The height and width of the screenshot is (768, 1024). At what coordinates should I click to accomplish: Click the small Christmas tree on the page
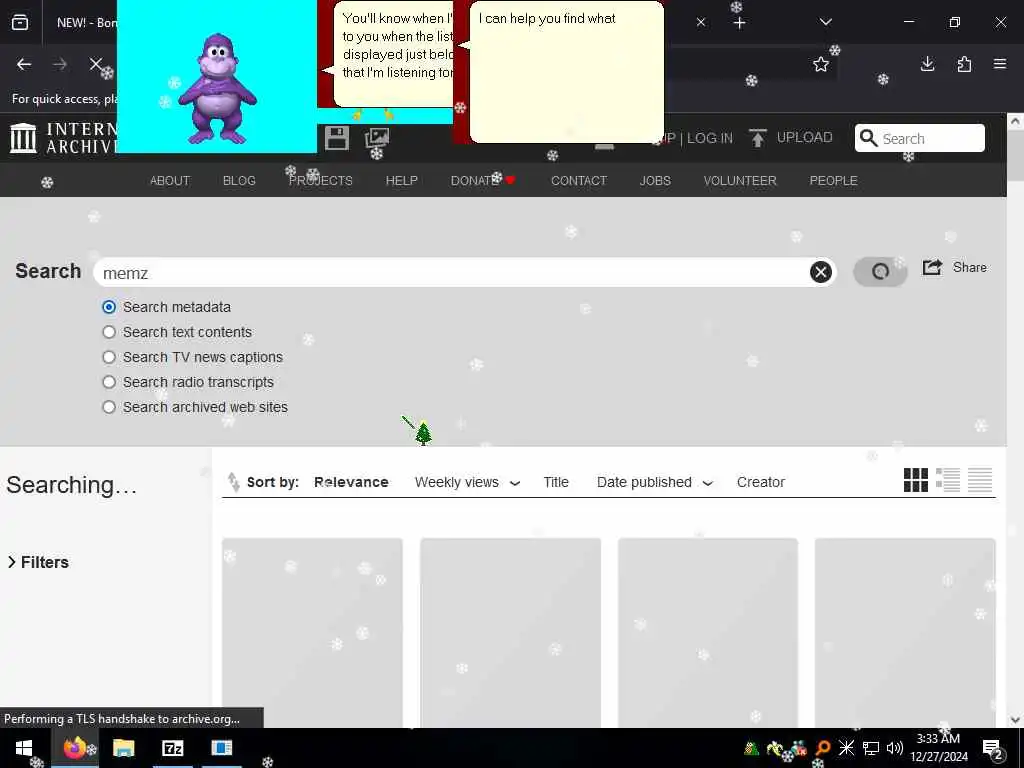point(423,433)
